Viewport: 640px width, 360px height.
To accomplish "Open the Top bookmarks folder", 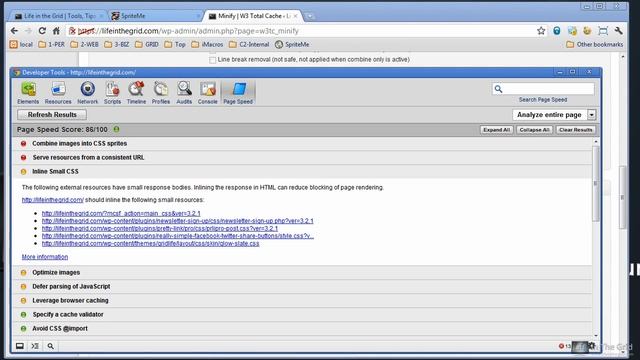I will click(x=175, y=44).
